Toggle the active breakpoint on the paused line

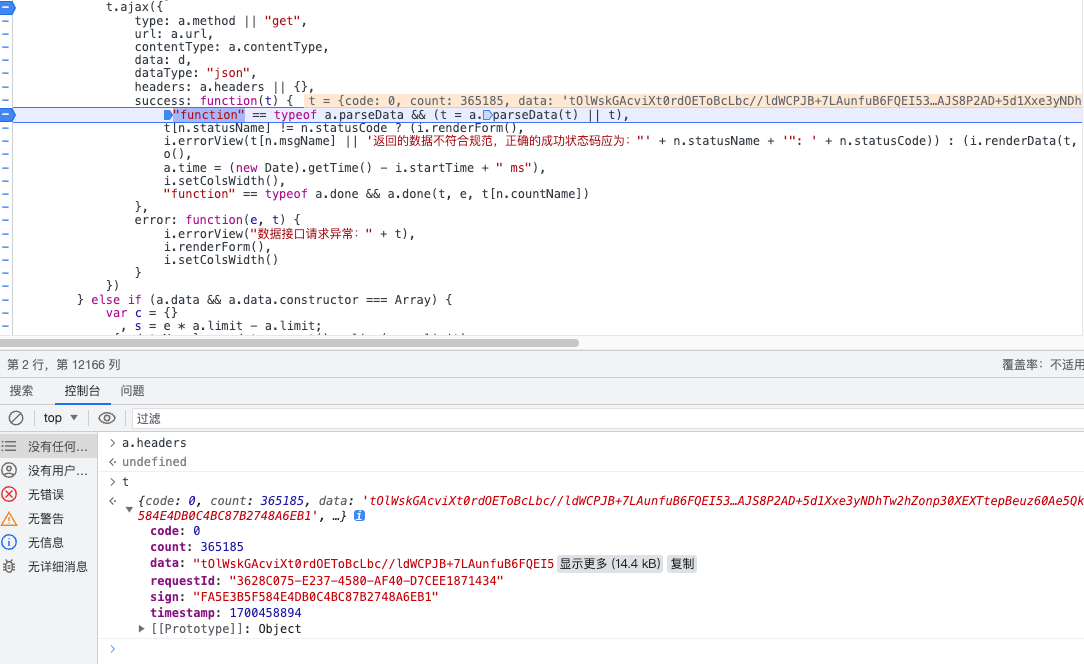7,115
